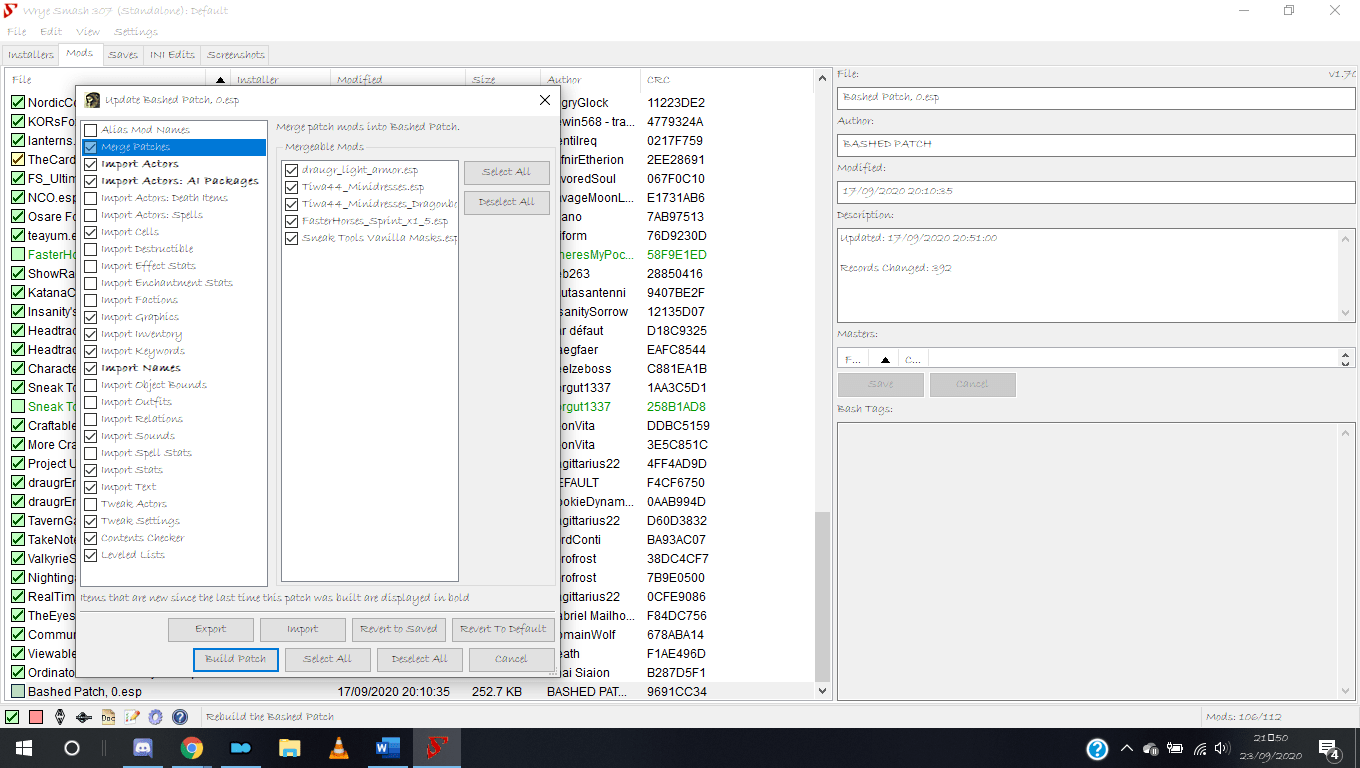
Task: Click the Description box scroll-up arrow
Action: pyautogui.click(x=1345, y=238)
